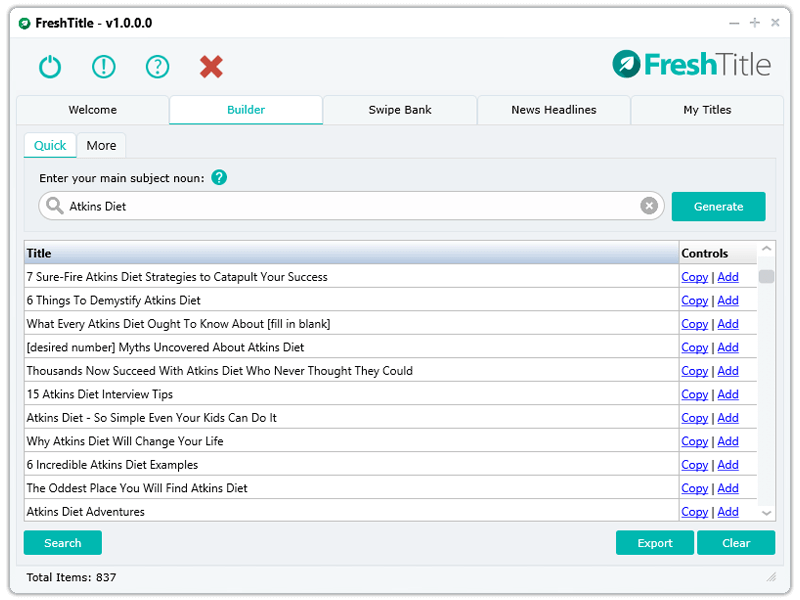Click the Clear button
This screenshot has height=600, width=800.
tap(736, 543)
